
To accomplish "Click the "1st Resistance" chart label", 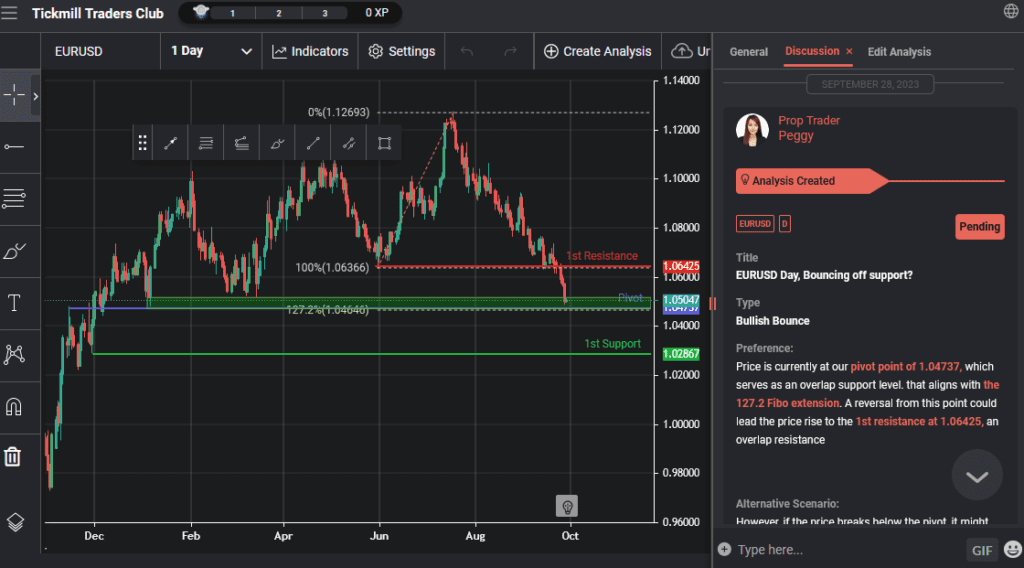I will click(x=601, y=256).
